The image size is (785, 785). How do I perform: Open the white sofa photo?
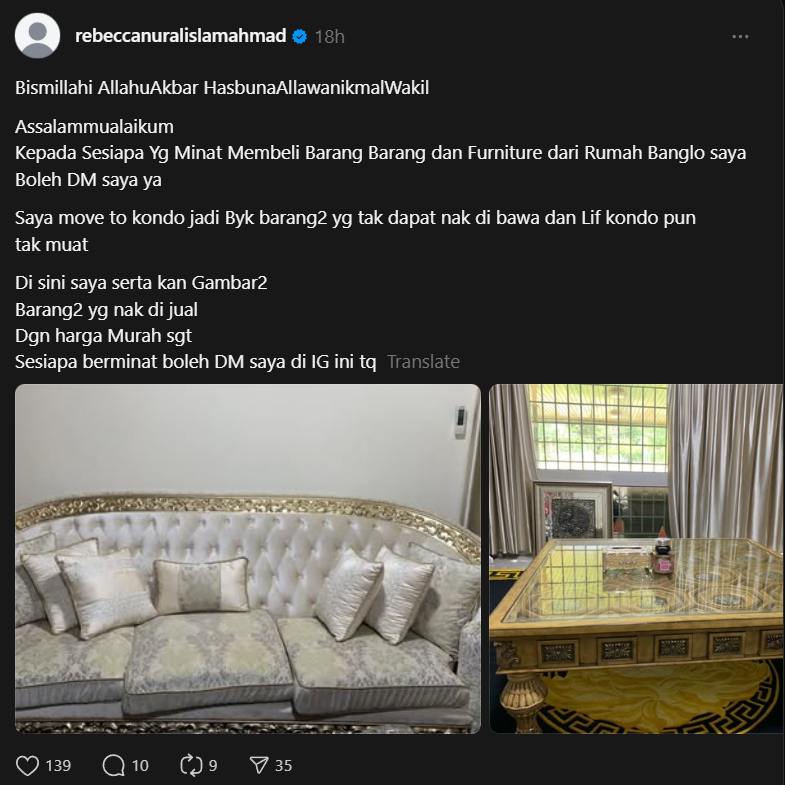click(x=248, y=559)
